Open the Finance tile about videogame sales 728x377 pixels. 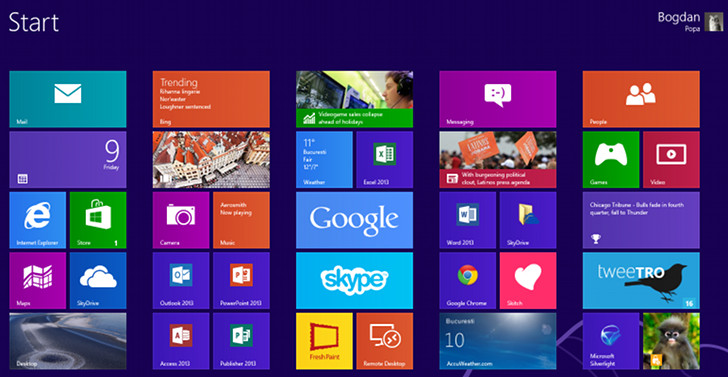tap(355, 99)
